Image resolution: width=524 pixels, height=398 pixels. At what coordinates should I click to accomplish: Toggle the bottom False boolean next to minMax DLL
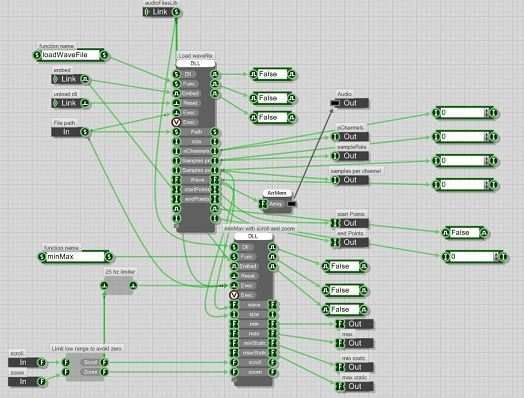[x=345, y=310]
